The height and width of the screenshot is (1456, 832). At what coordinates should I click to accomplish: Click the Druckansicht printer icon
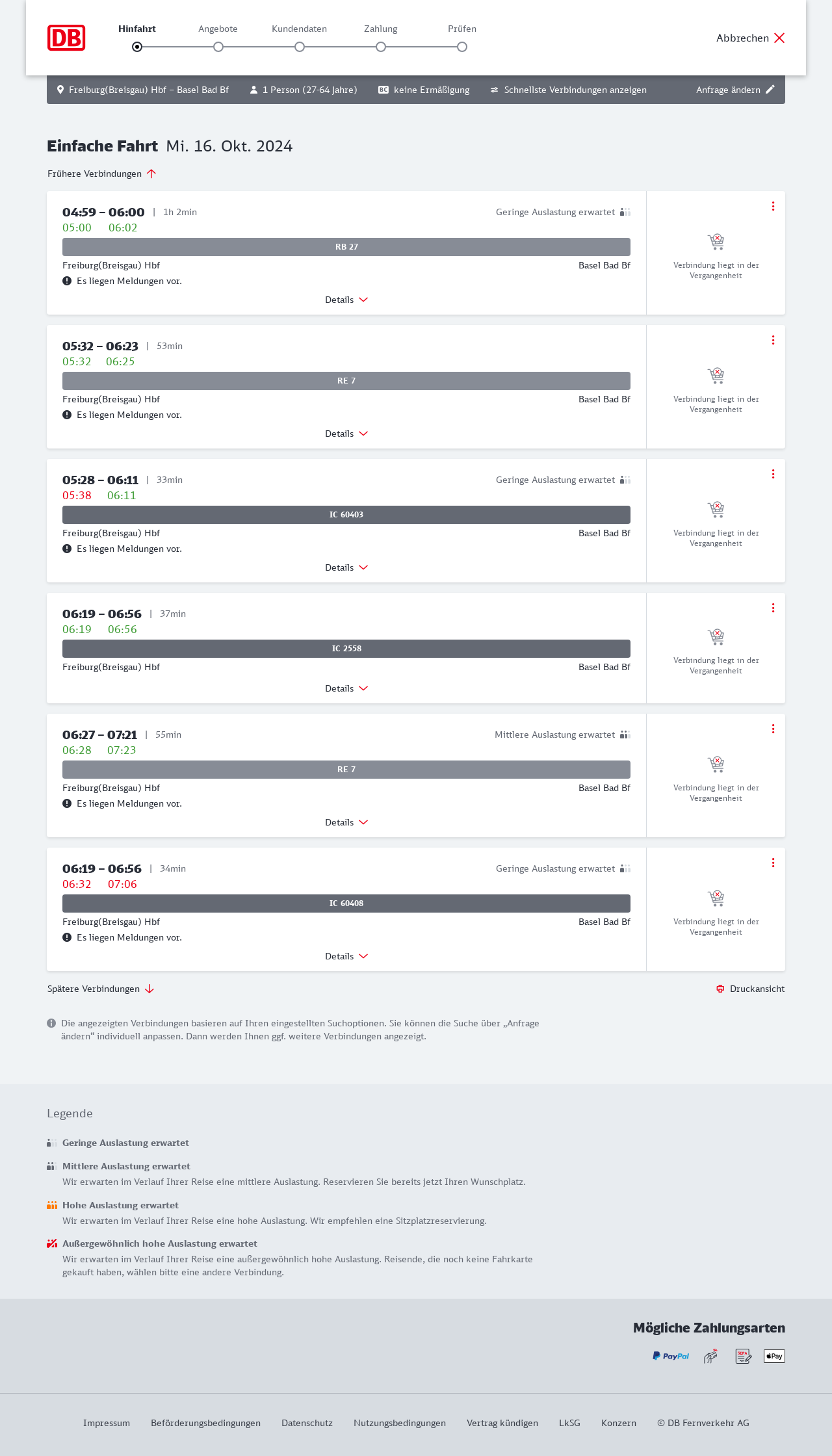pyautogui.click(x=720, y=989)
